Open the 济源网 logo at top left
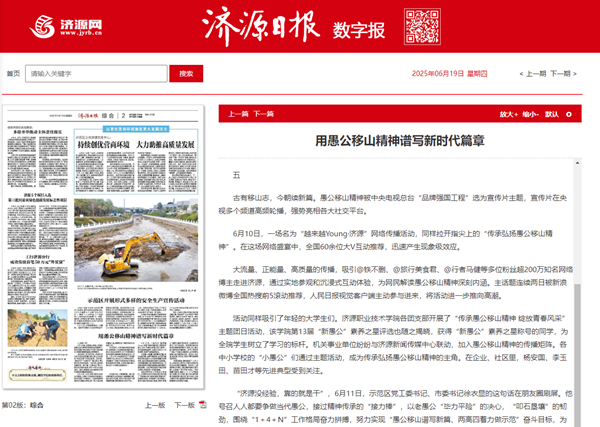The image size is (600, 427). 66,26
